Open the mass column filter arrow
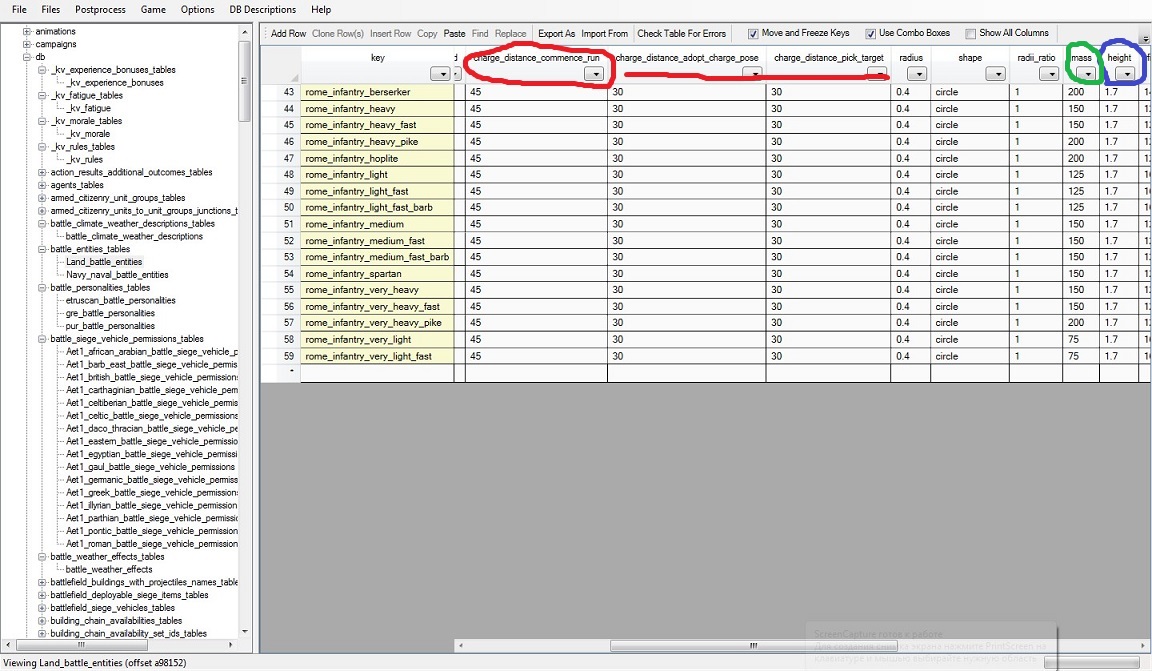The height and width of the screenshot is (671, 1152). click(1086, 73)
